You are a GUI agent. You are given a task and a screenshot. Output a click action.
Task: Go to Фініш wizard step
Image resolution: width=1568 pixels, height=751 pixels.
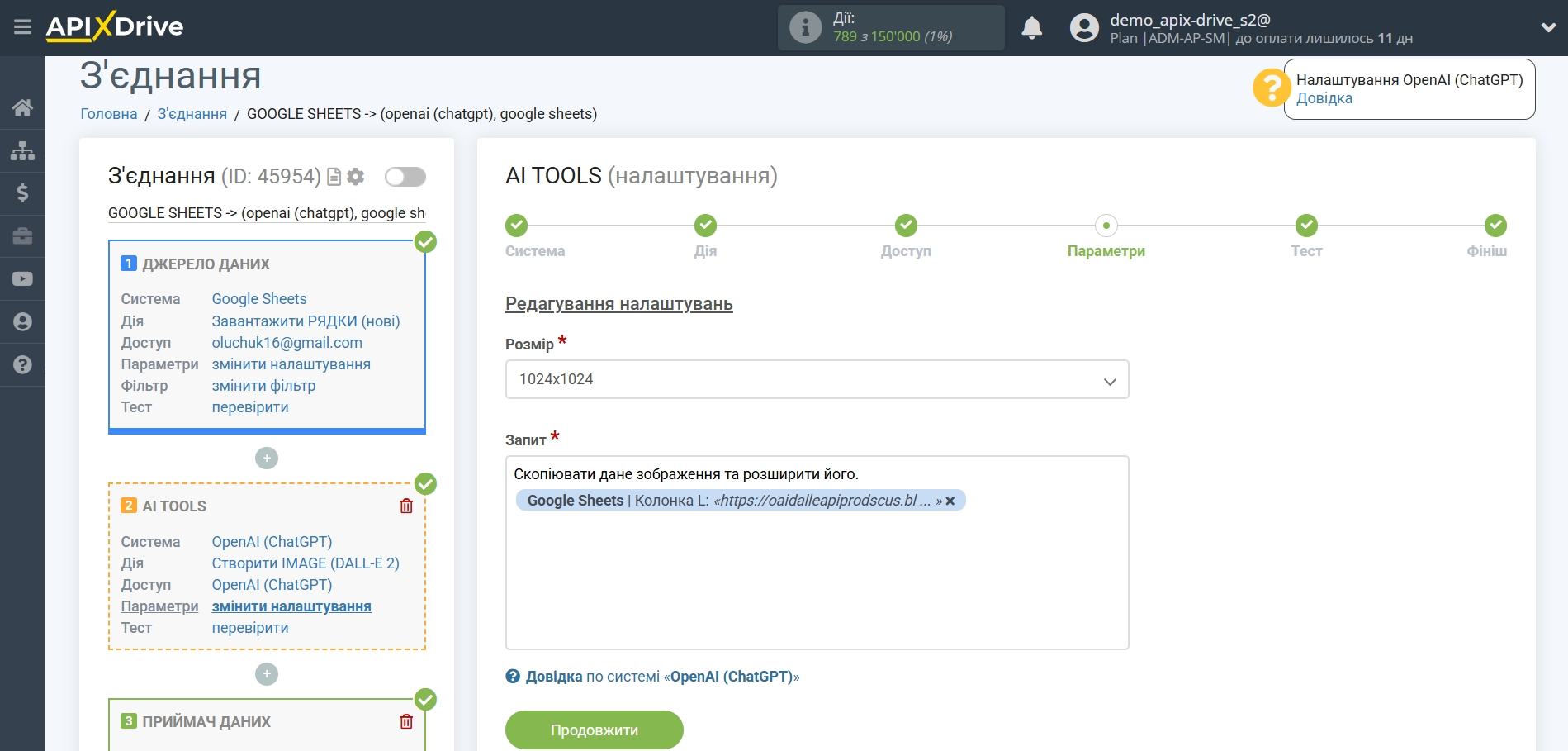(1495, 226)
